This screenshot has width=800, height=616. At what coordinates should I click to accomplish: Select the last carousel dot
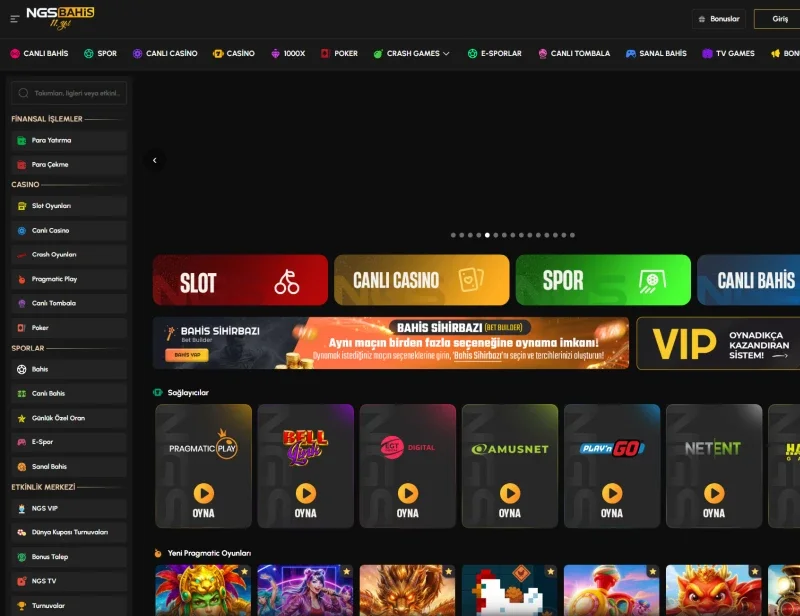pyautogui.click(x=572, y=235)
